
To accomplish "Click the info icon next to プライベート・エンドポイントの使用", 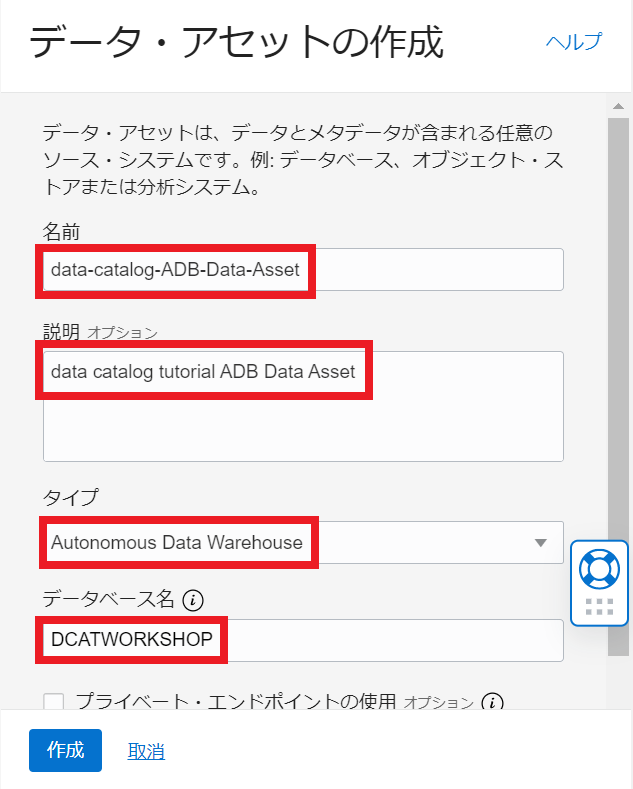I will coord(492,702).
